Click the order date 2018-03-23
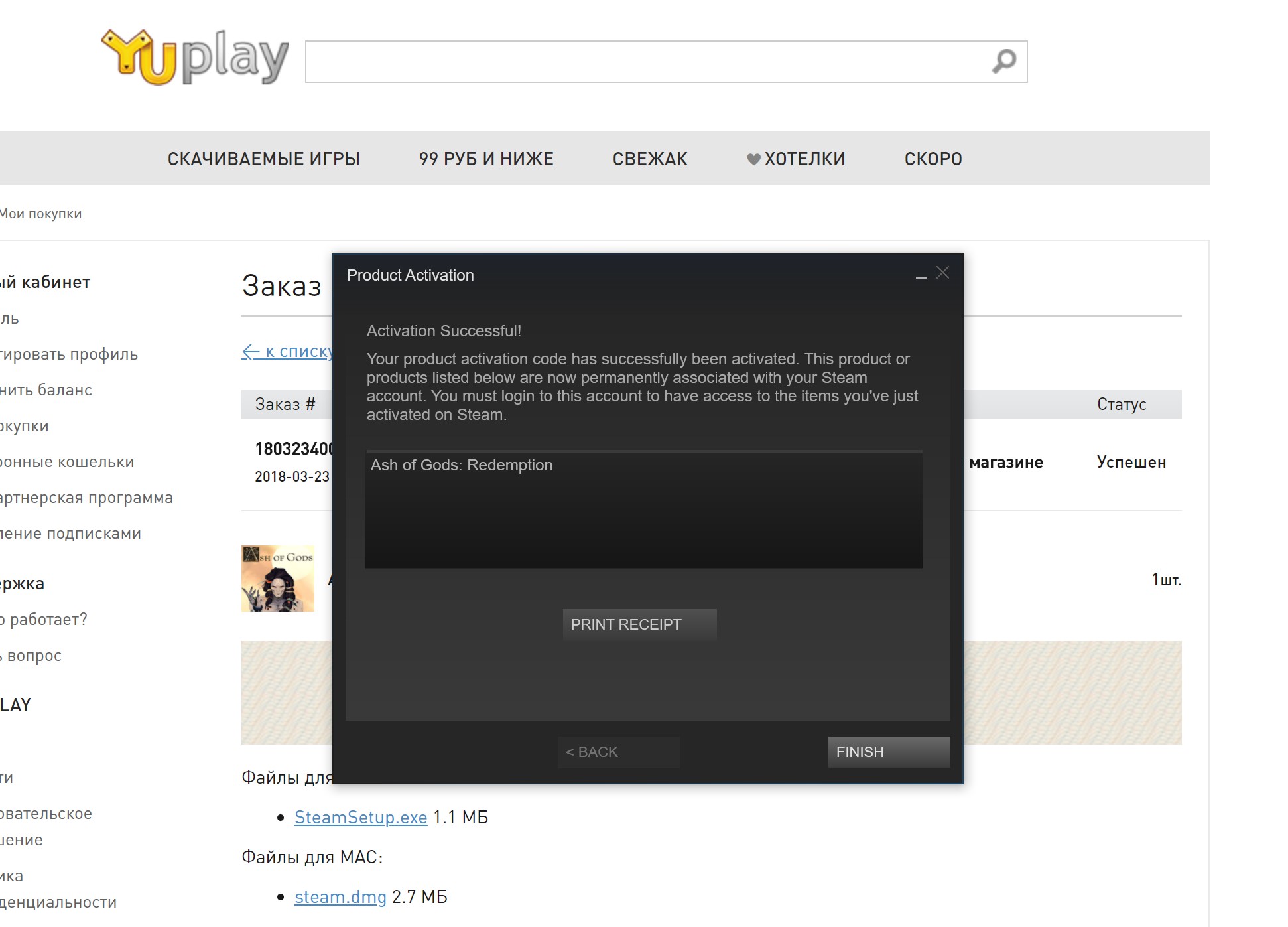This screenshot has height=927, width=1288. coord(292,476)
